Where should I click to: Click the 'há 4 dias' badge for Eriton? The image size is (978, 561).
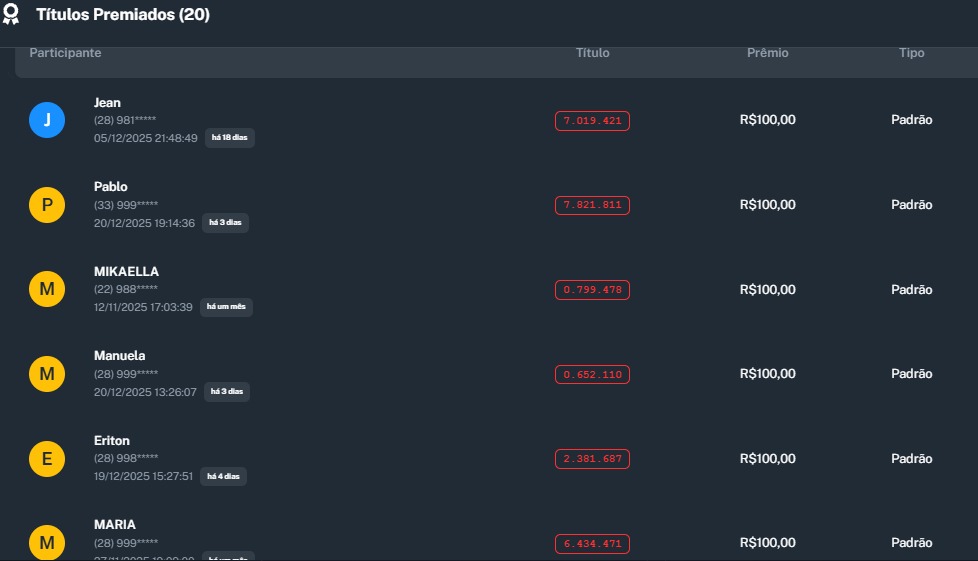point(223,477)
